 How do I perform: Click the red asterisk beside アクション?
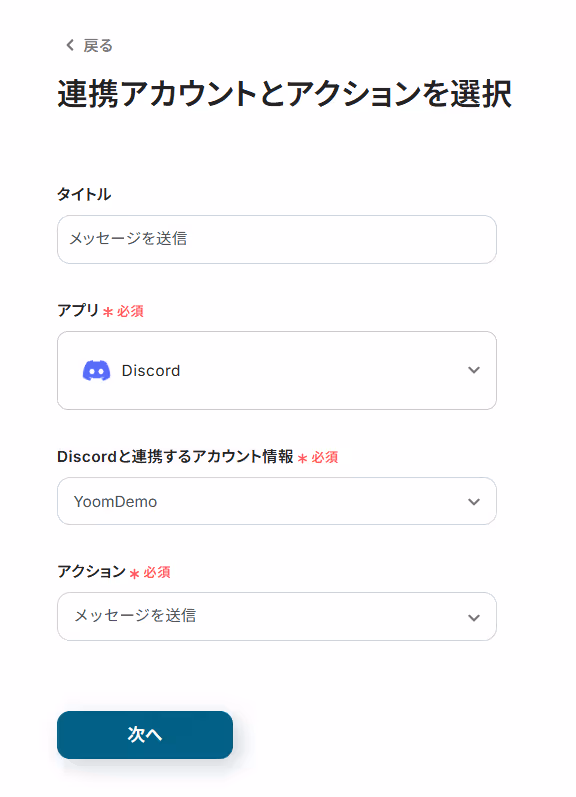(x=134, y=574)
